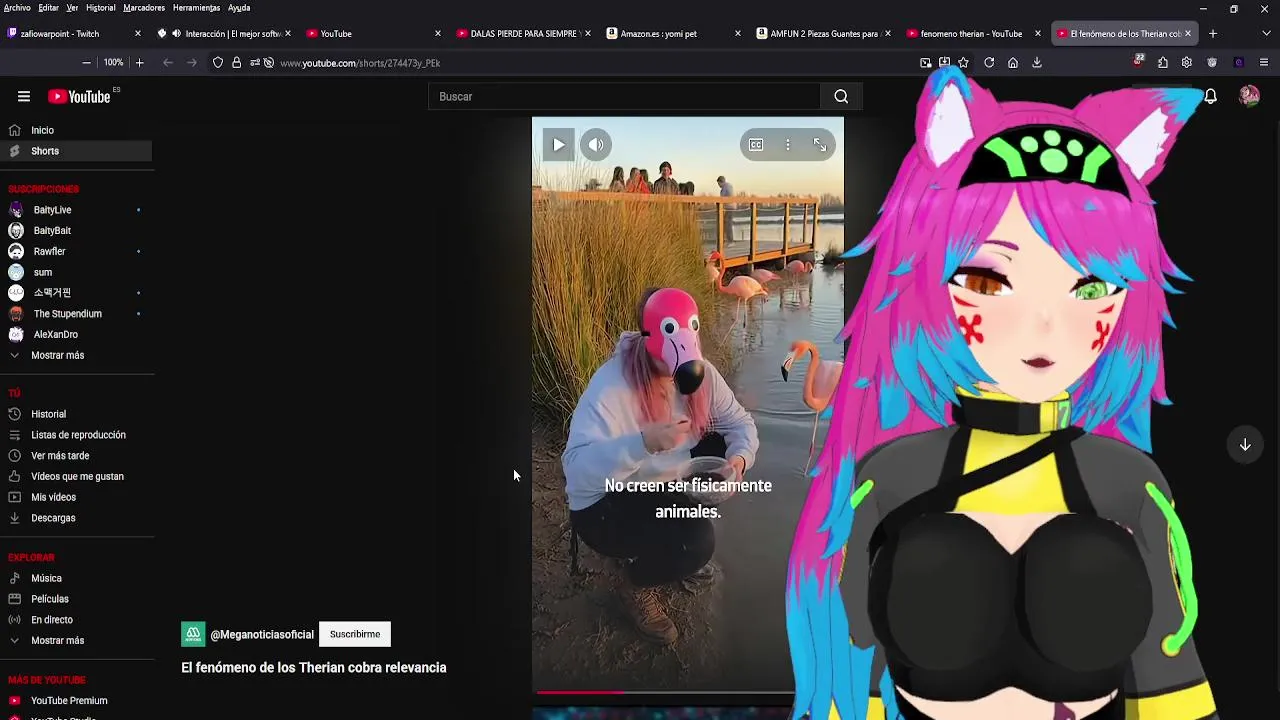Switch to fenomeno therian - YouTube tab
Screen dimensions: 1280x720
coord(971,34)
